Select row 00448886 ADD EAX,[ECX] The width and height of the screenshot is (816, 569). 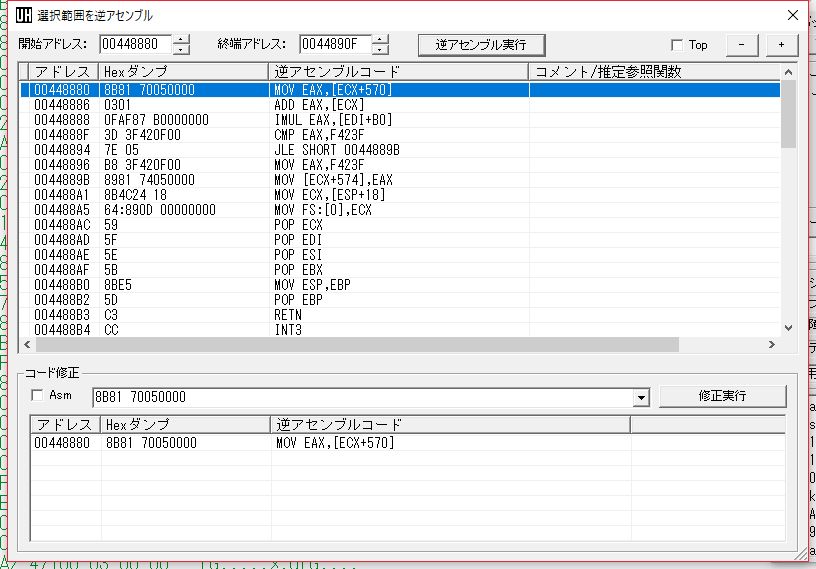pyautogui.click(x=400, y=105)
